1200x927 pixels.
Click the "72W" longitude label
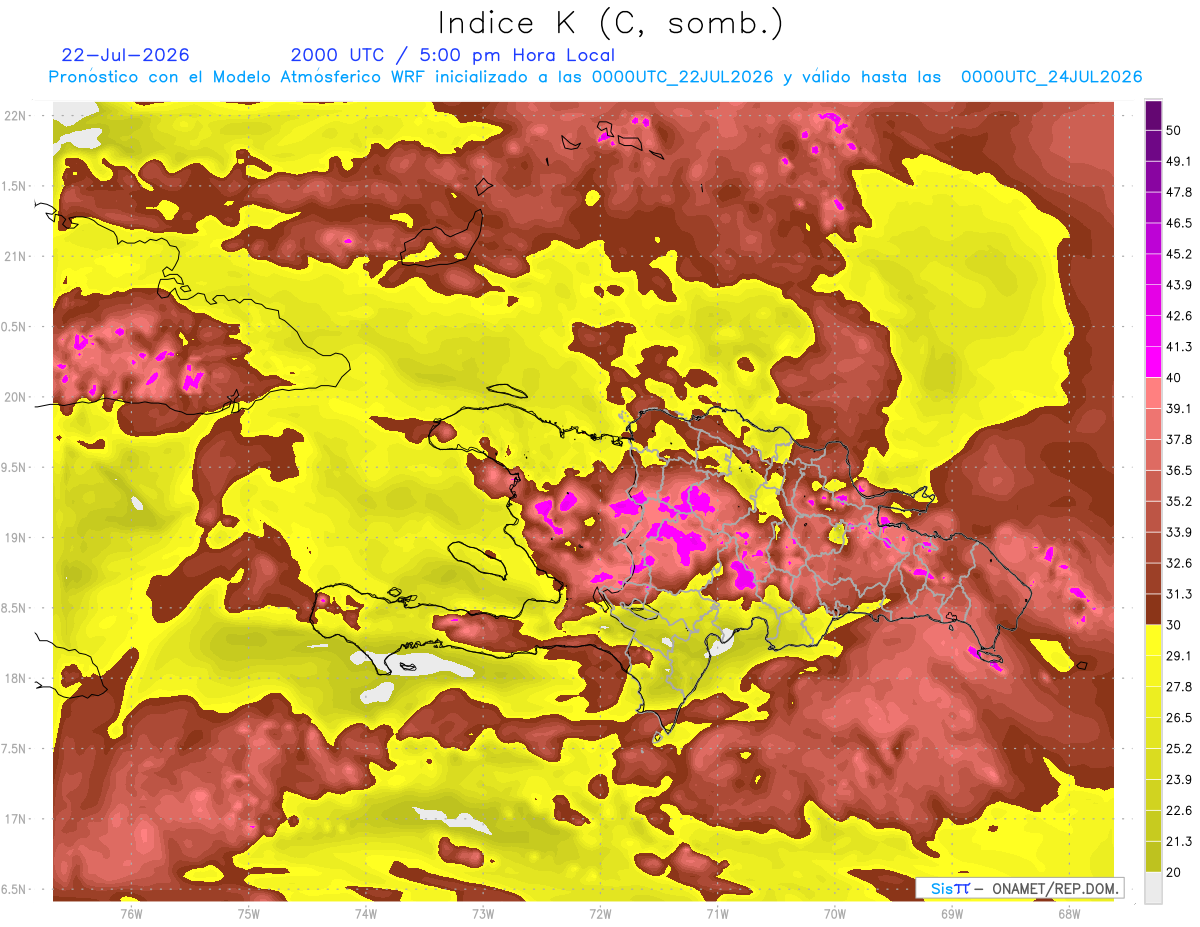click(600, 912)
